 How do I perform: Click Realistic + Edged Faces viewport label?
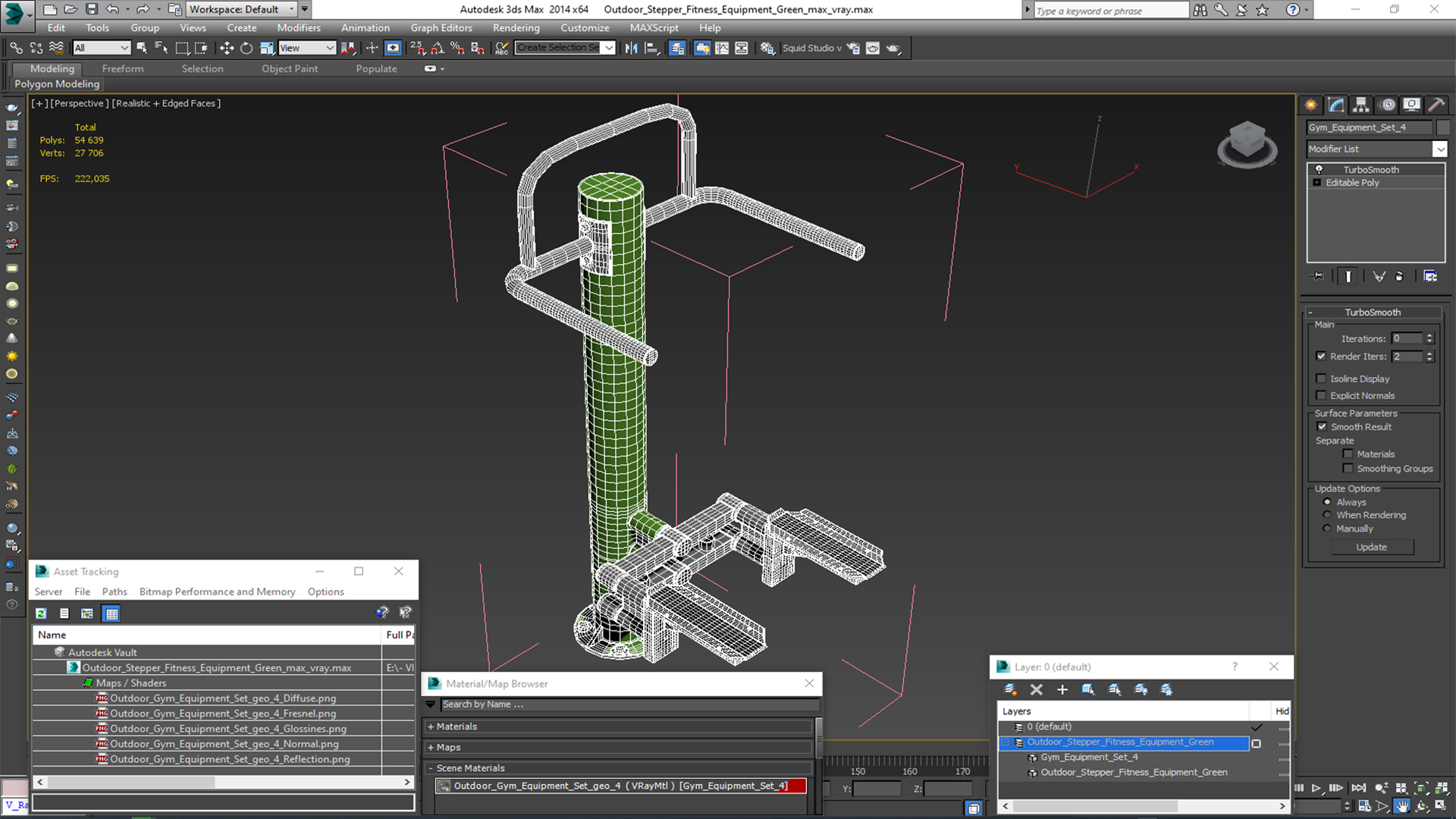tap(166, 103)
